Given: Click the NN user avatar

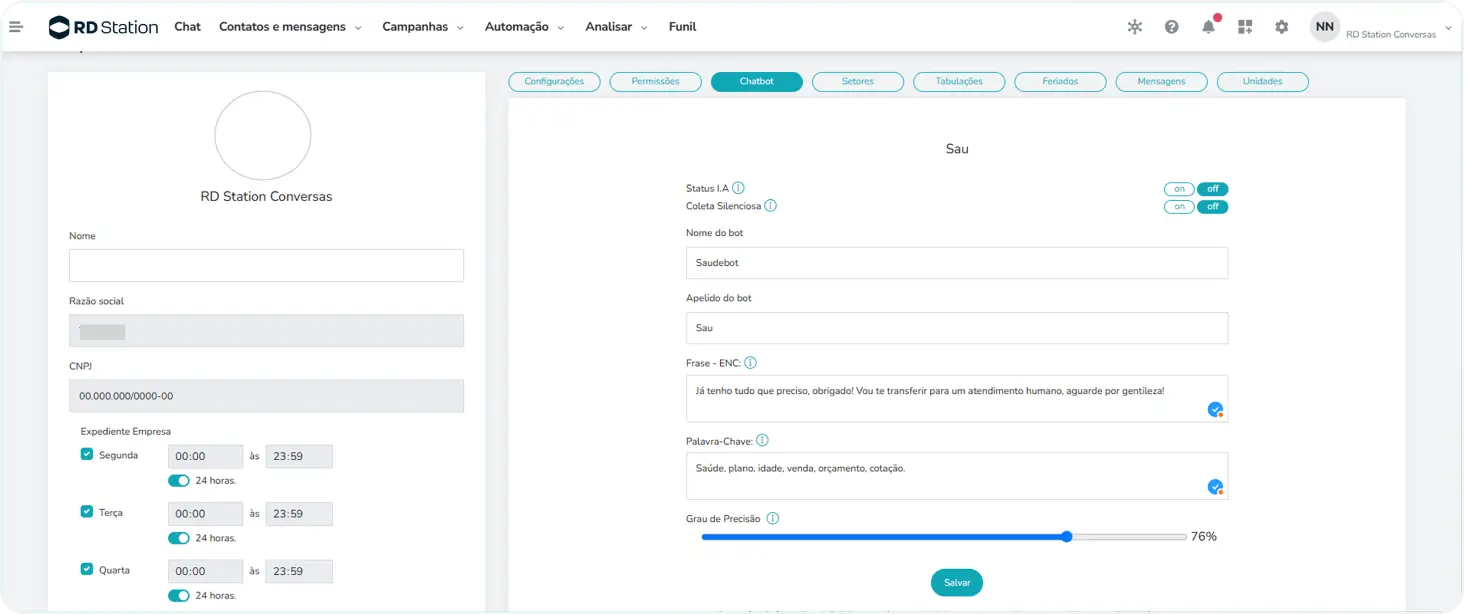Looking at the screenshot, I should [1325, 27].
